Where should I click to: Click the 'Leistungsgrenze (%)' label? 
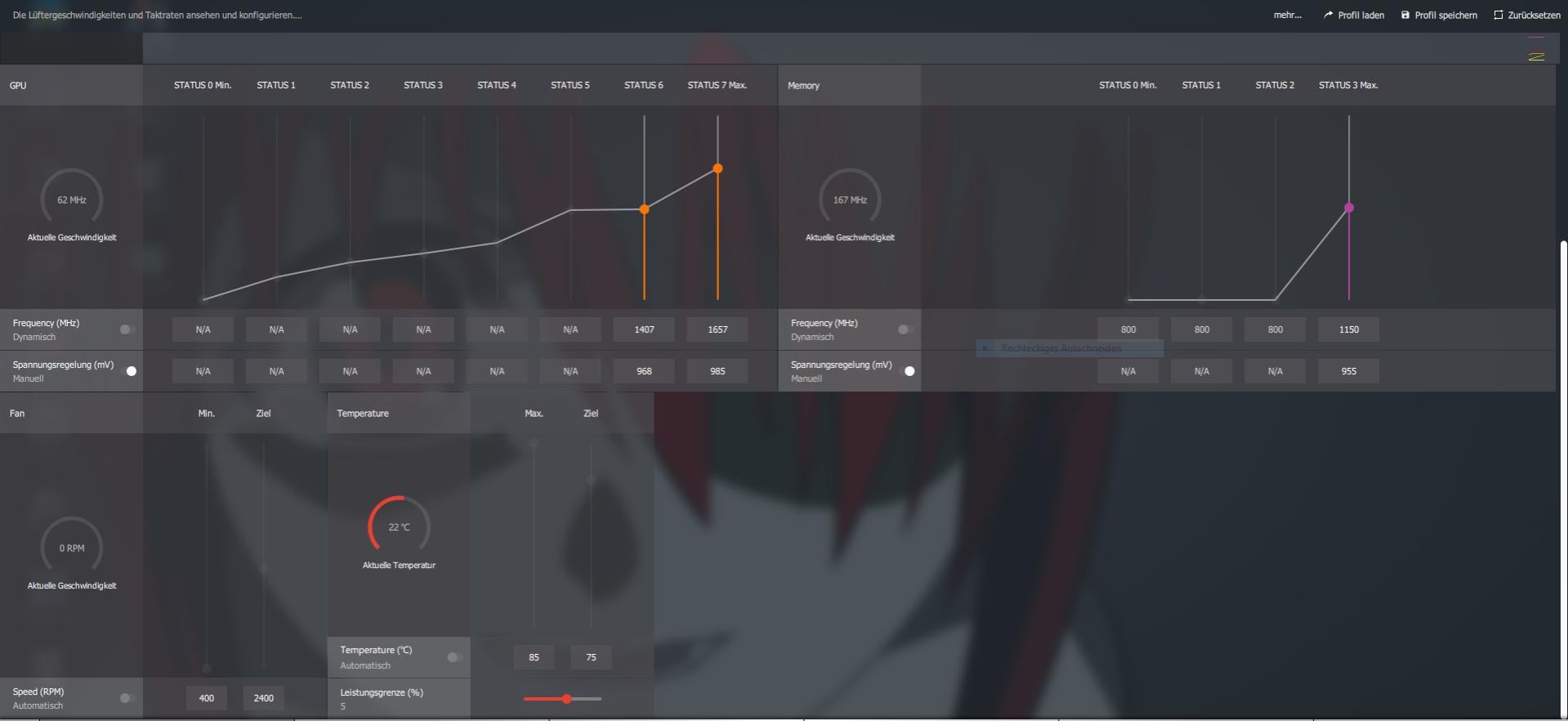[x=382, y=692]
